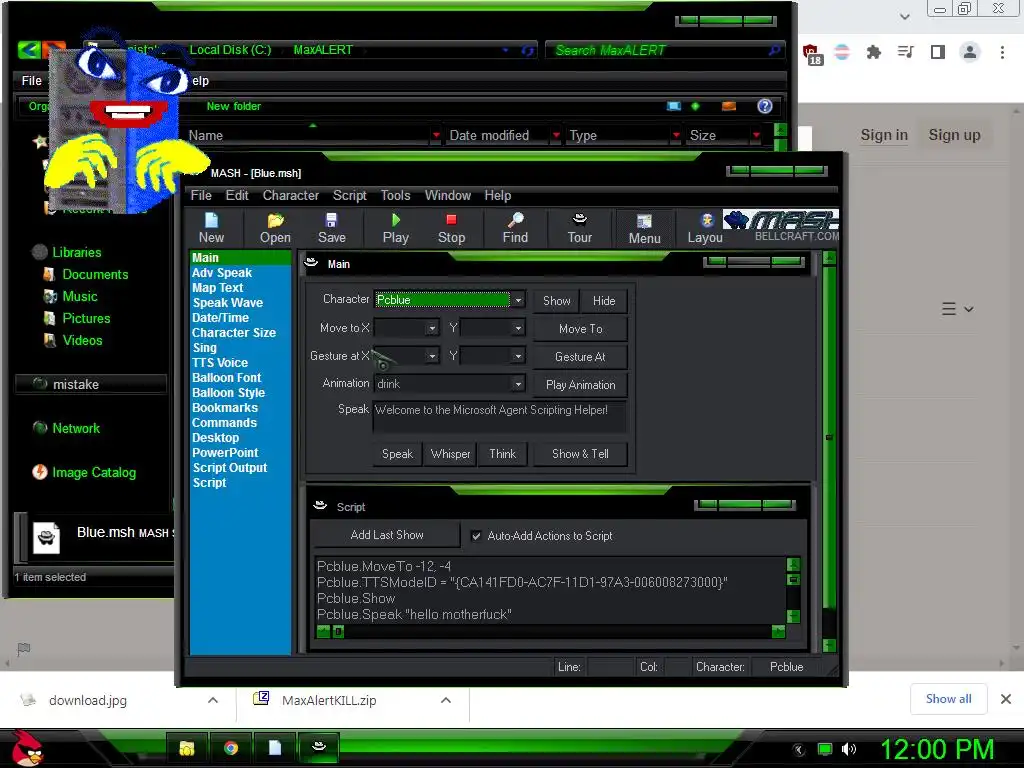
Task: Click the red extension badge icon showing 18
Action: [x=812, y=54]
